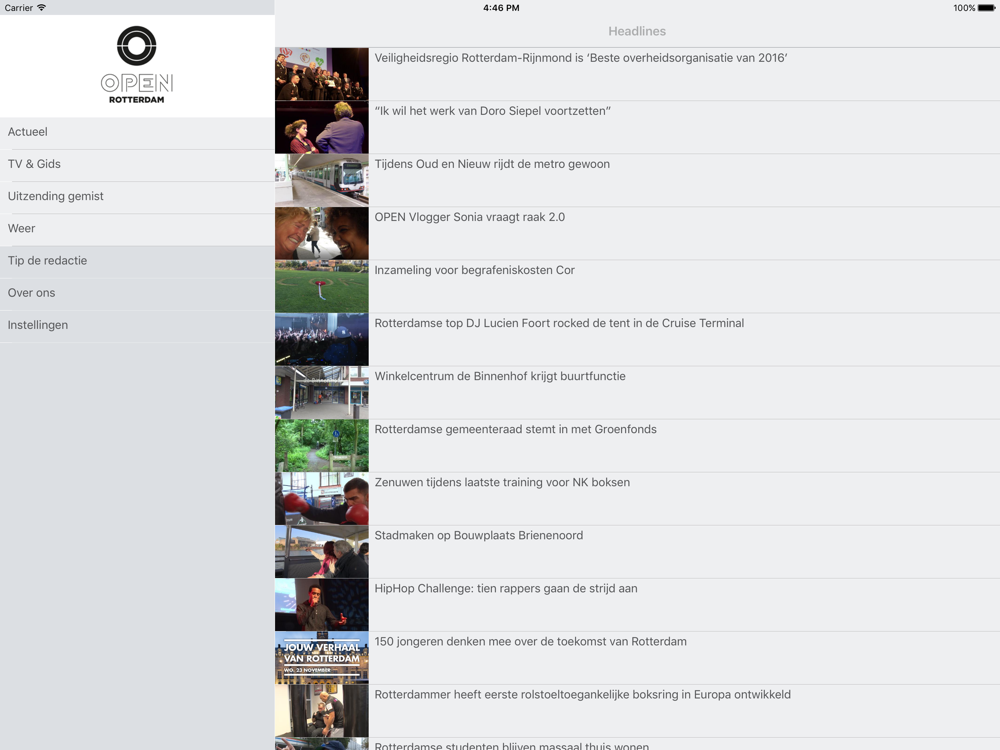Open the rapper on stage thumbnail

coord(321,605)
